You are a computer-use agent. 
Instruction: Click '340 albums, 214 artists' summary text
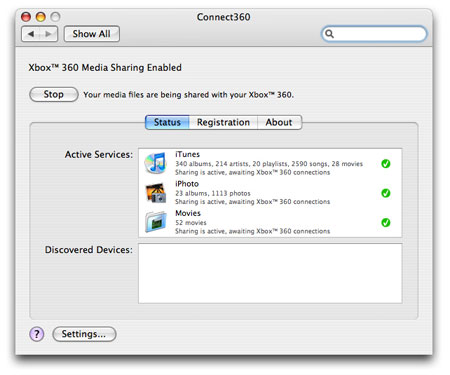point(269,164)
